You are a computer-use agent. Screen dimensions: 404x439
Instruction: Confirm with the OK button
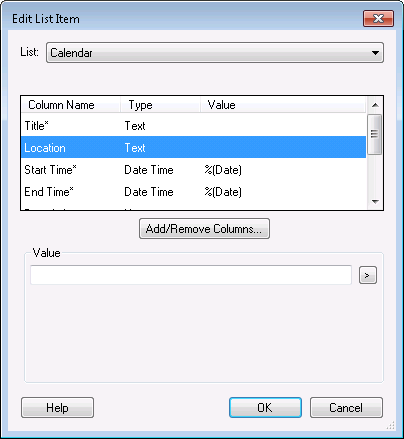tap(265, 407)
